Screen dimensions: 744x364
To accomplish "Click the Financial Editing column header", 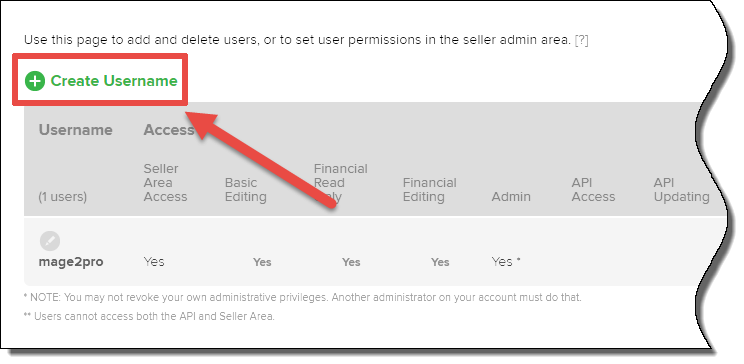I will [x=429, y=190].
